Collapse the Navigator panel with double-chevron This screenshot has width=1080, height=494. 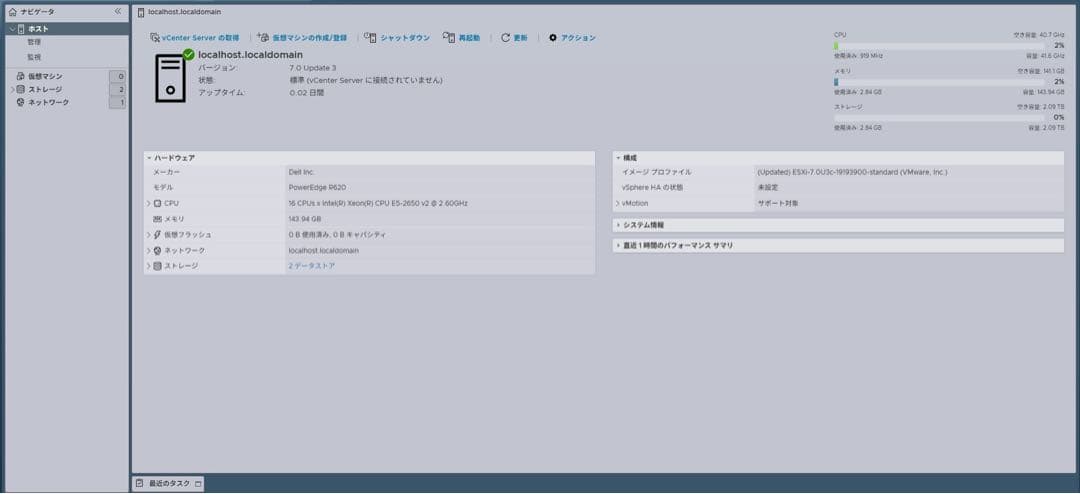[117, 12]
